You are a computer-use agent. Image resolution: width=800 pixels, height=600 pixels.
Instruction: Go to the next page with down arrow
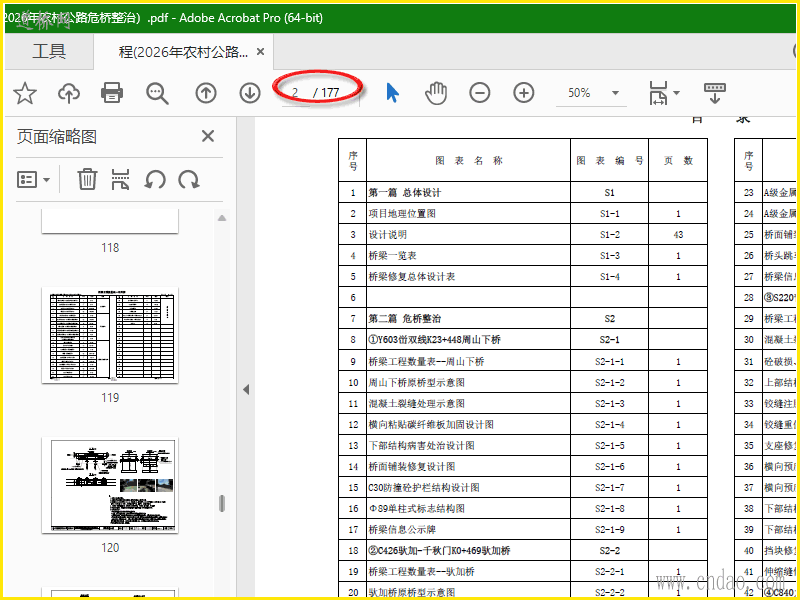[x=250, y=93]
